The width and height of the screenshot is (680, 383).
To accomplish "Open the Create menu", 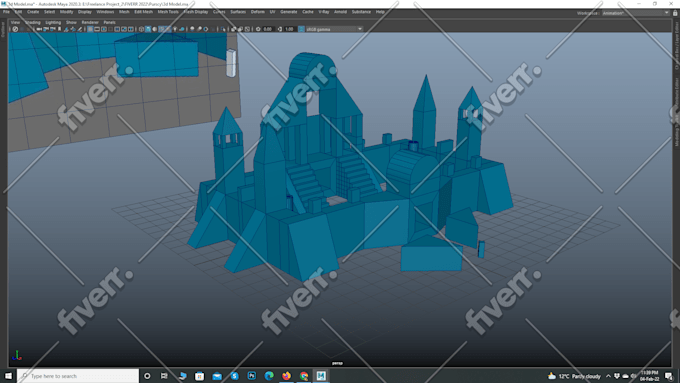I will click(x=33, y=12).
